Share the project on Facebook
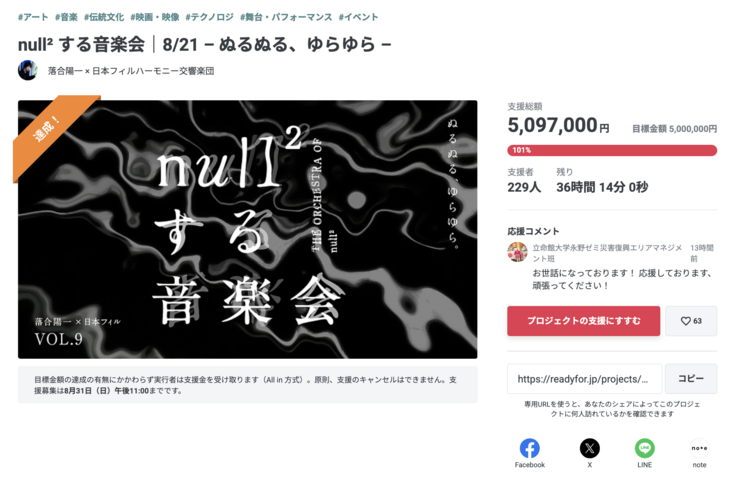 point(529,448)
